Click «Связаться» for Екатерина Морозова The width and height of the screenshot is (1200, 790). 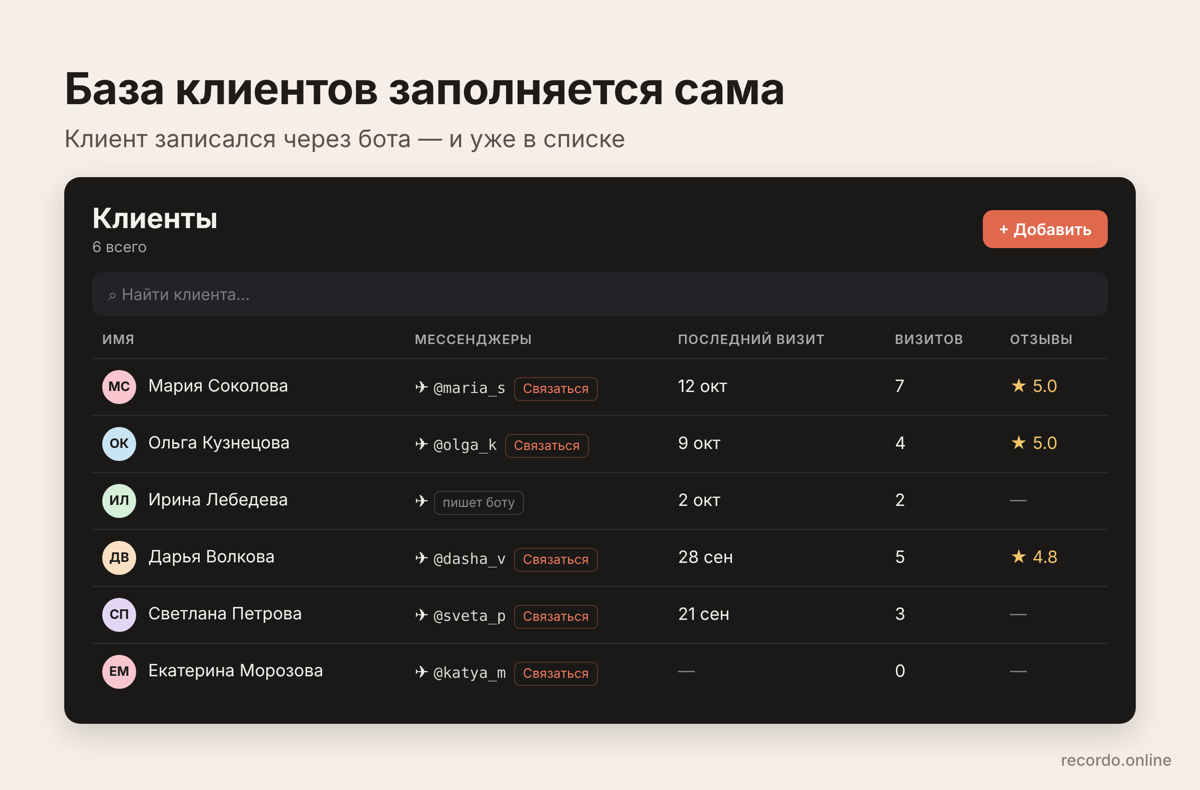point(556,673)
